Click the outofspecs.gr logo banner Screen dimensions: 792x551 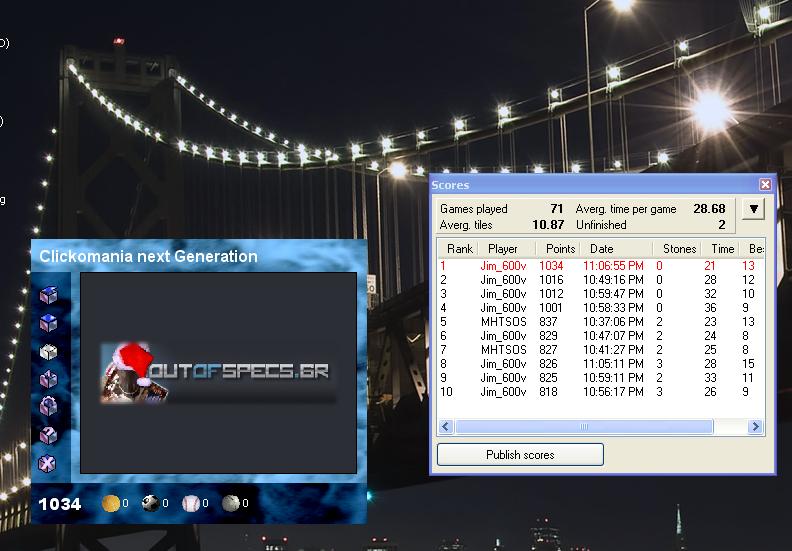[x=218, y=373]
